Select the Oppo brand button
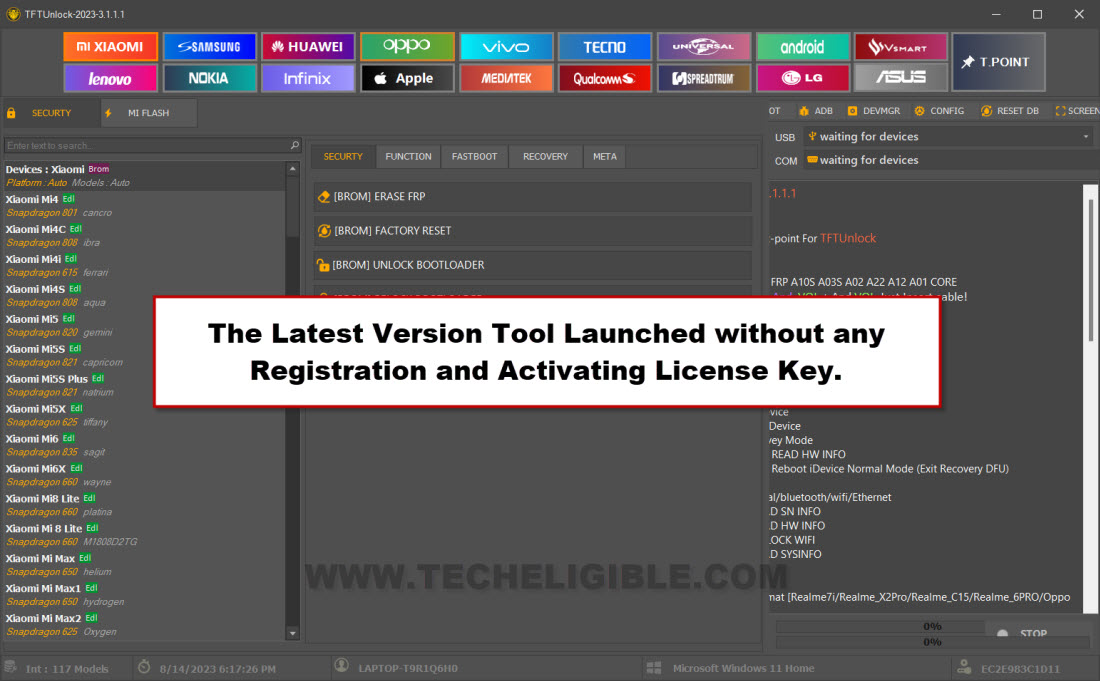 (x=407, y=47)
